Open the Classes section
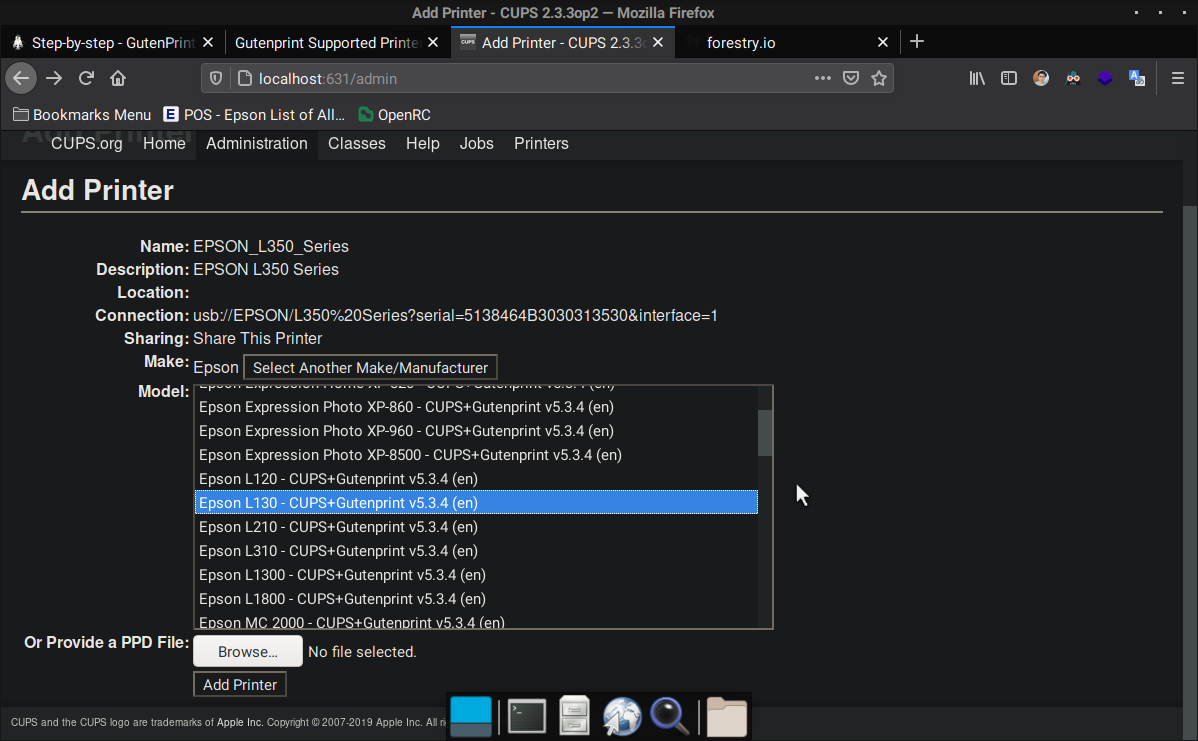 pos(357,144)
